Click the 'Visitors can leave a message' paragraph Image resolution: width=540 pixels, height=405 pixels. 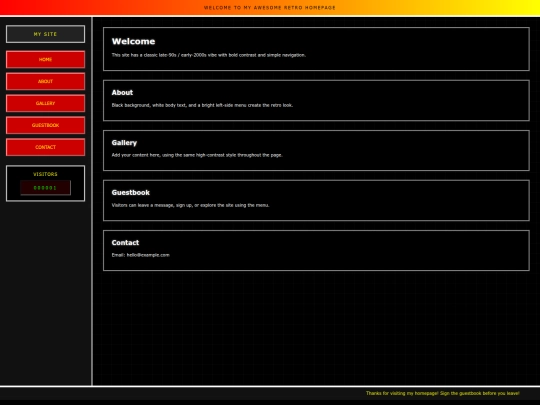190,205
